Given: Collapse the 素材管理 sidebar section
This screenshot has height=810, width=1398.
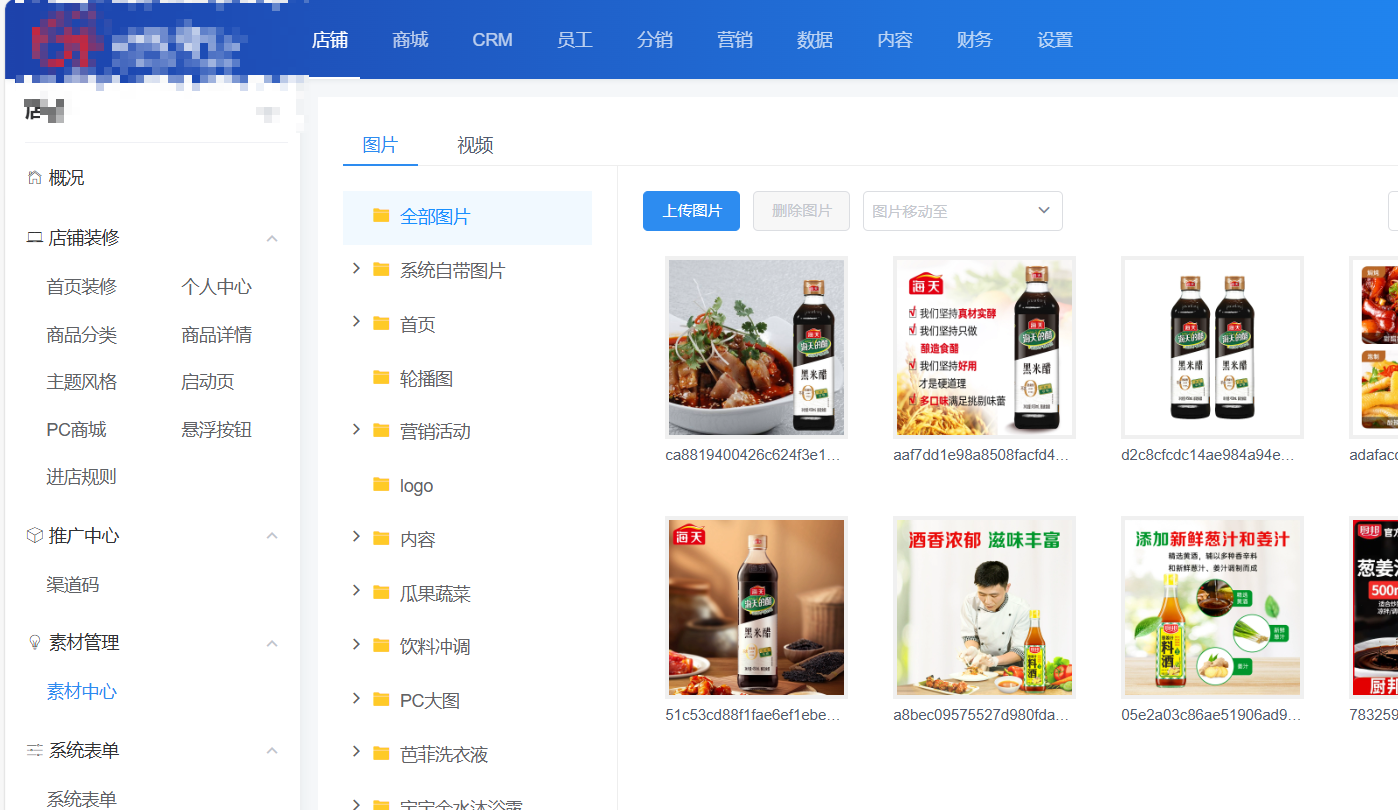Looking at the screenshot, I should pyautogui.click(x=272, y=643).
